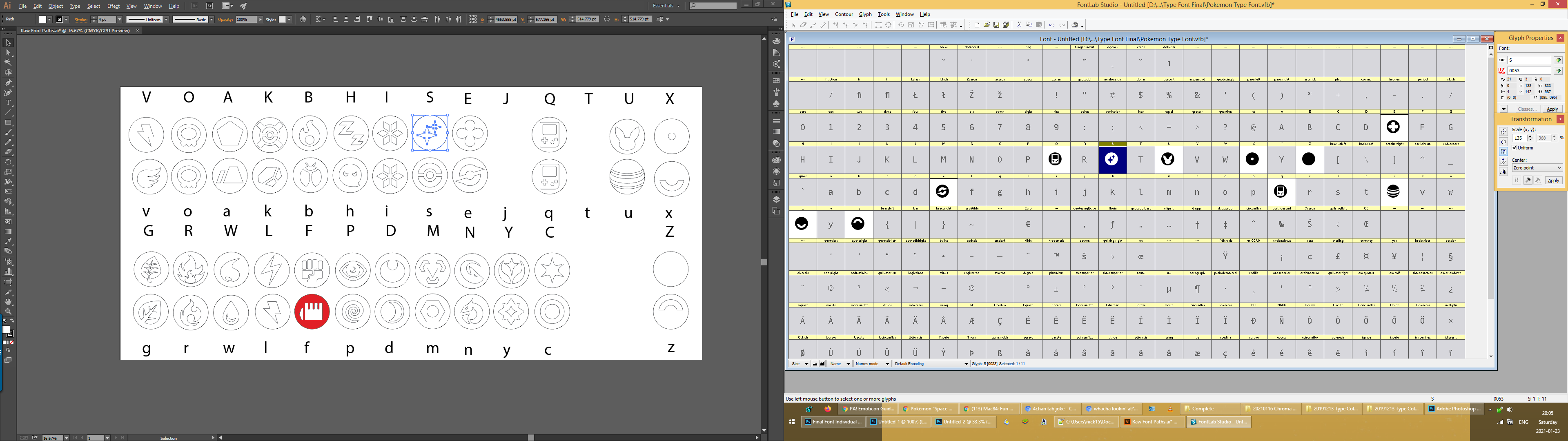Click the Cut scissors icon in FontLab

coord(1020,25)
